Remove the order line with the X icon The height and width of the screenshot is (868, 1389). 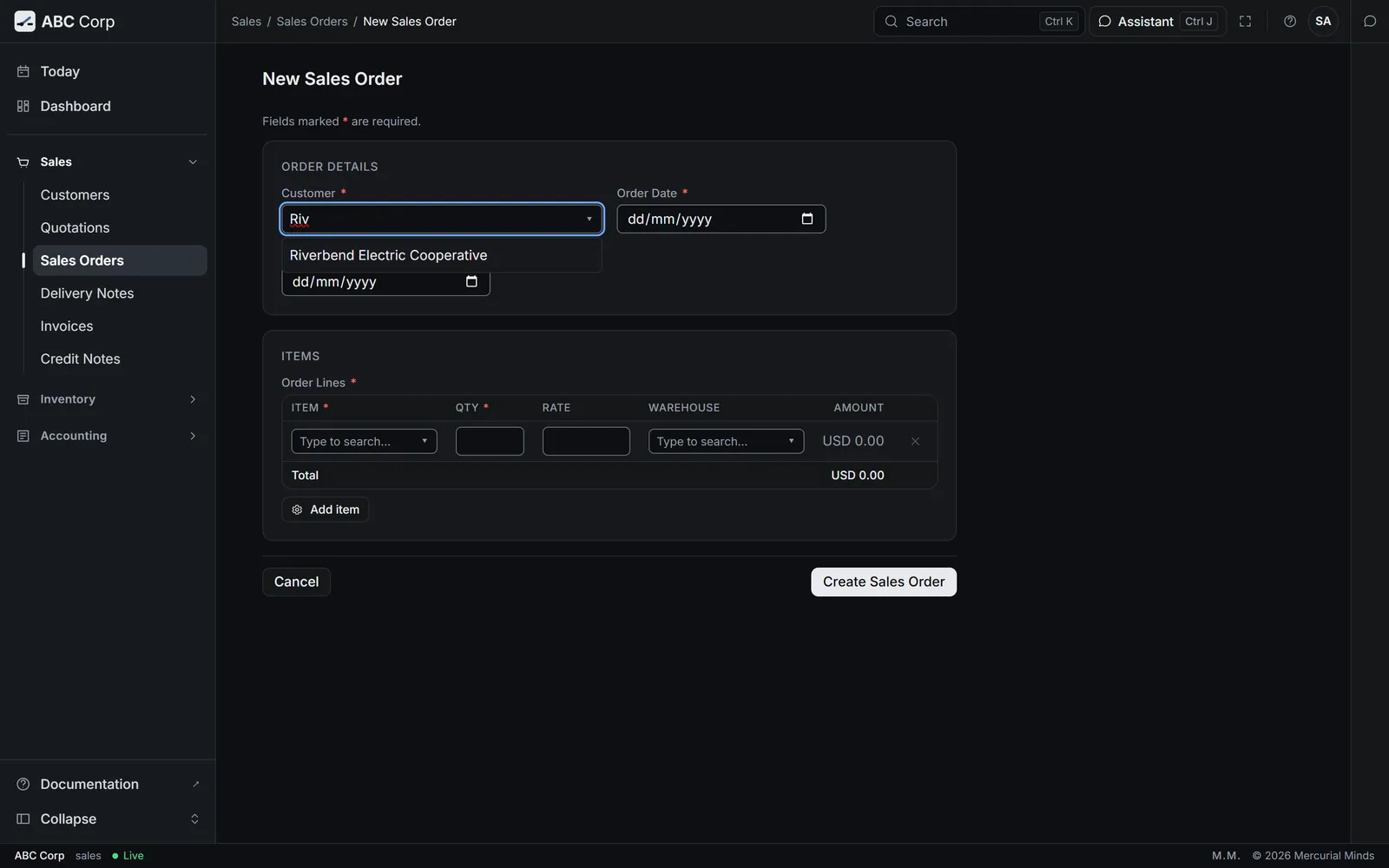click(x=915, y=441)
